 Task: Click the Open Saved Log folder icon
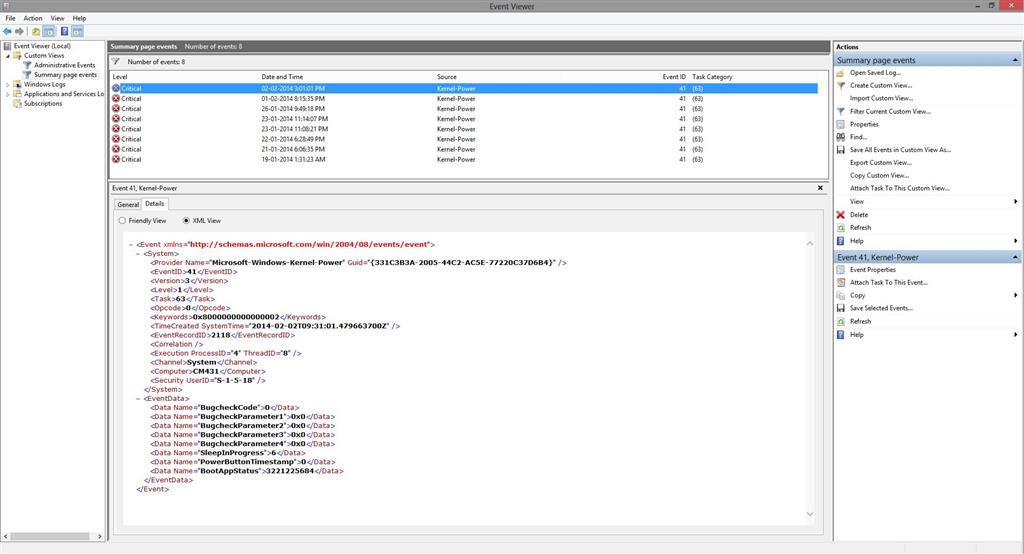click(x=840, y=73)
